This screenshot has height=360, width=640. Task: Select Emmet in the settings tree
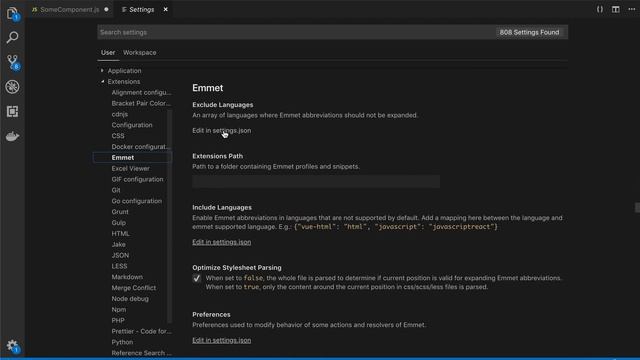coord(123,158)
